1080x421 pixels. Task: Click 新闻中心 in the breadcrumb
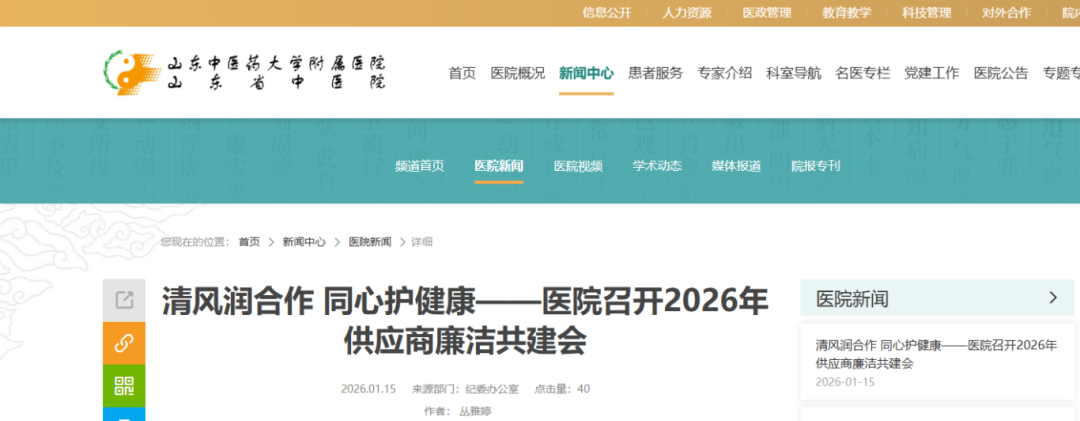coord(304,242)
